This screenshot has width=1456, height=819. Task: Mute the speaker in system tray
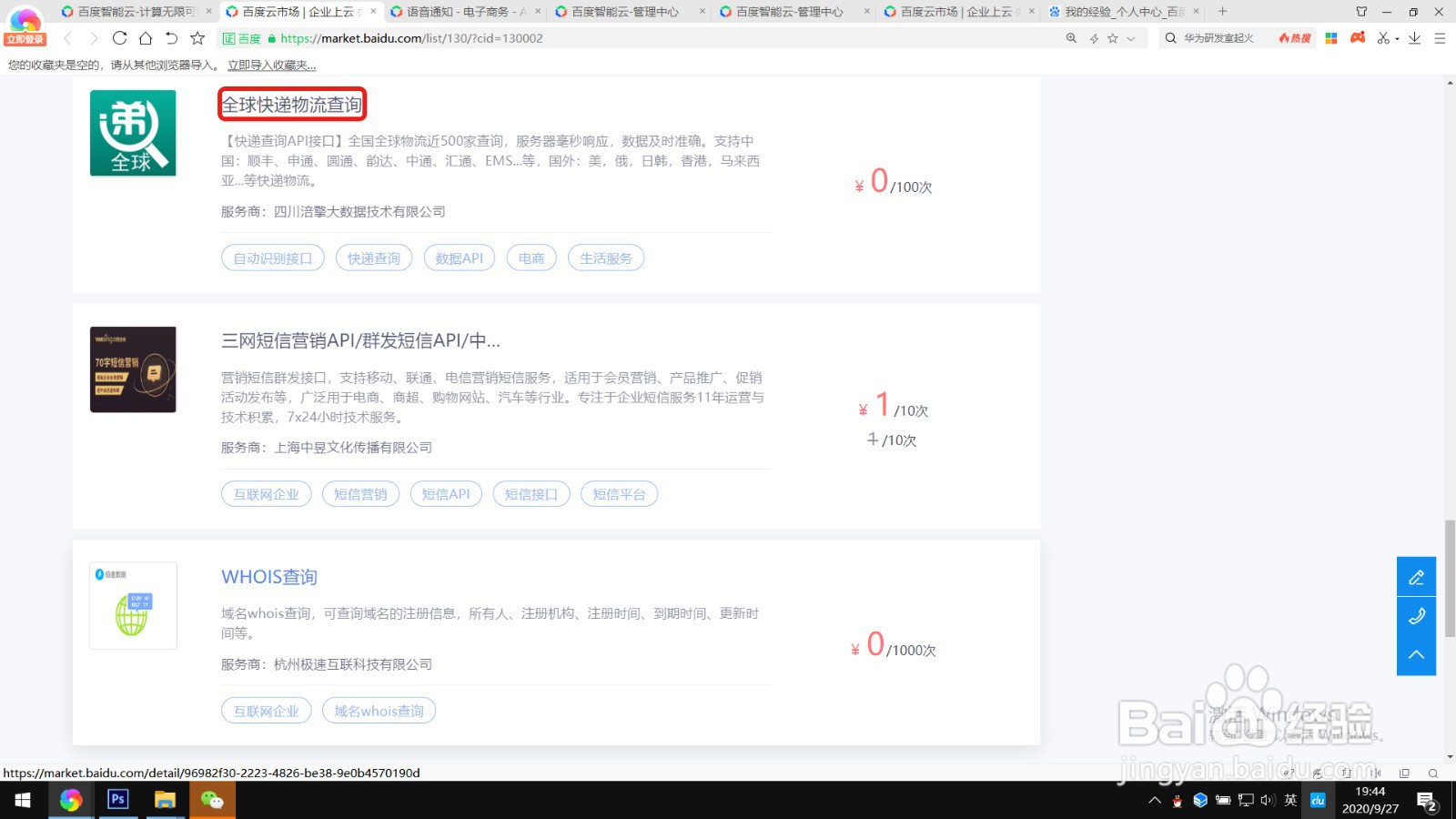pyautogui.click(x=1267, y=800)
